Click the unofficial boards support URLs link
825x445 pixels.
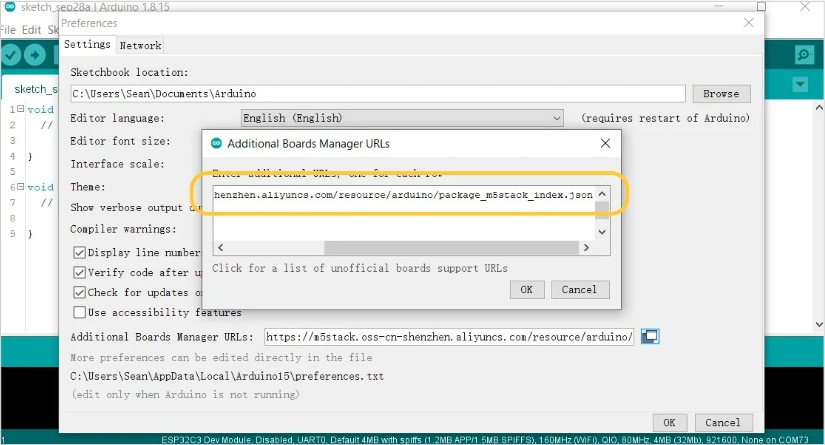[360, 268]
